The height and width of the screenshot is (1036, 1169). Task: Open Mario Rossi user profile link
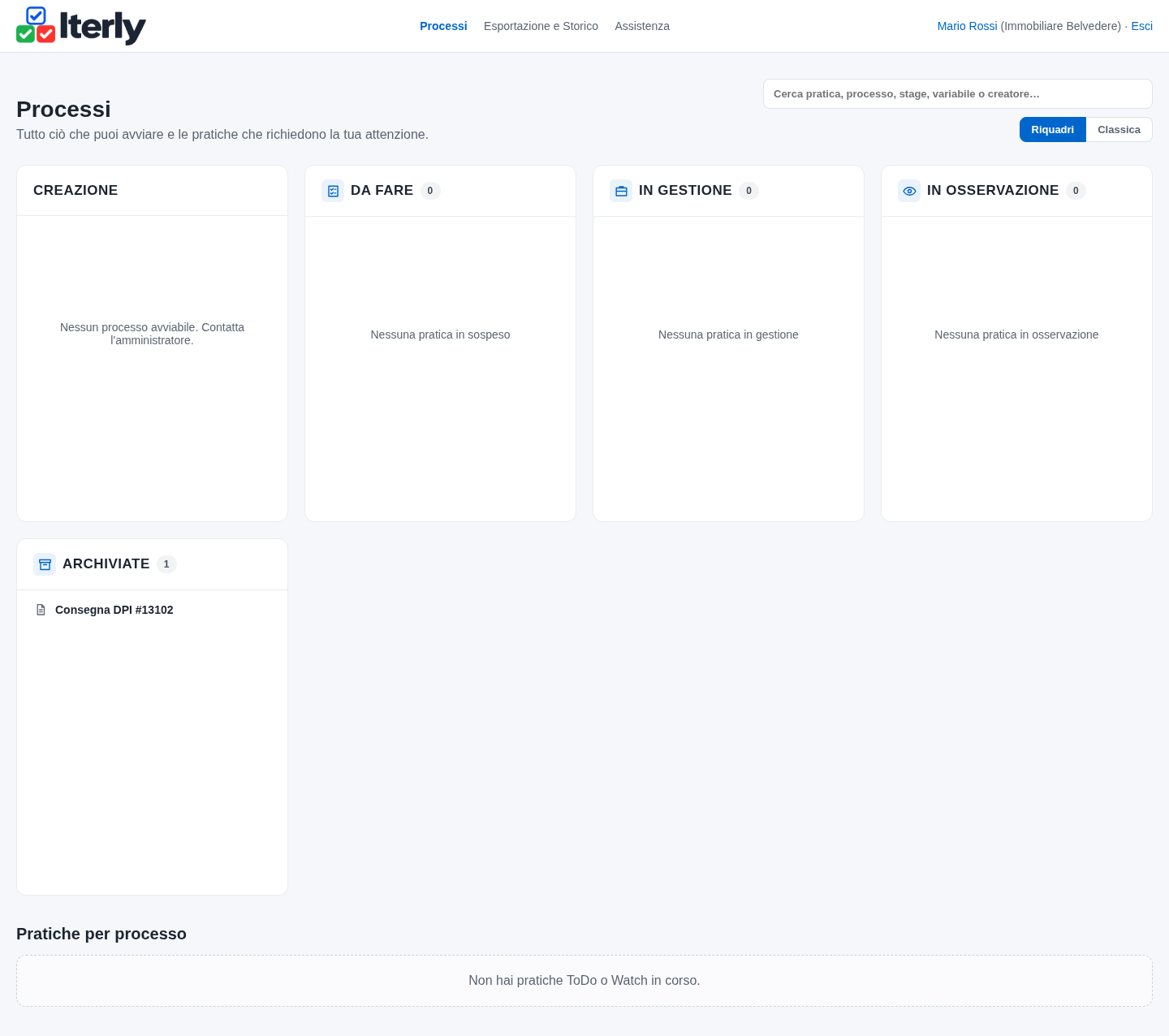coord(967,26)
